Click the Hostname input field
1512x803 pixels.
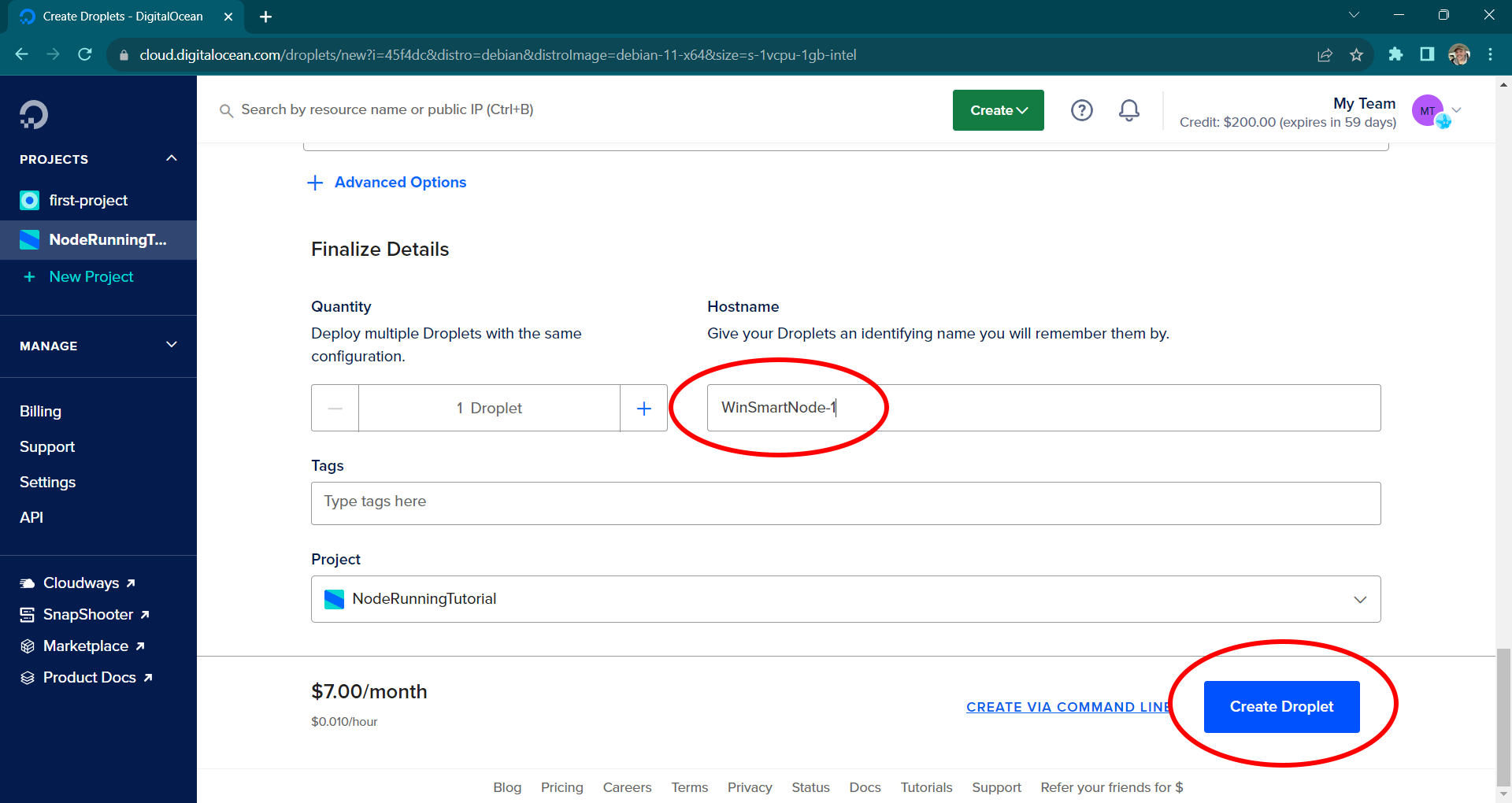pyautogui.click(x=1043, y=408)
